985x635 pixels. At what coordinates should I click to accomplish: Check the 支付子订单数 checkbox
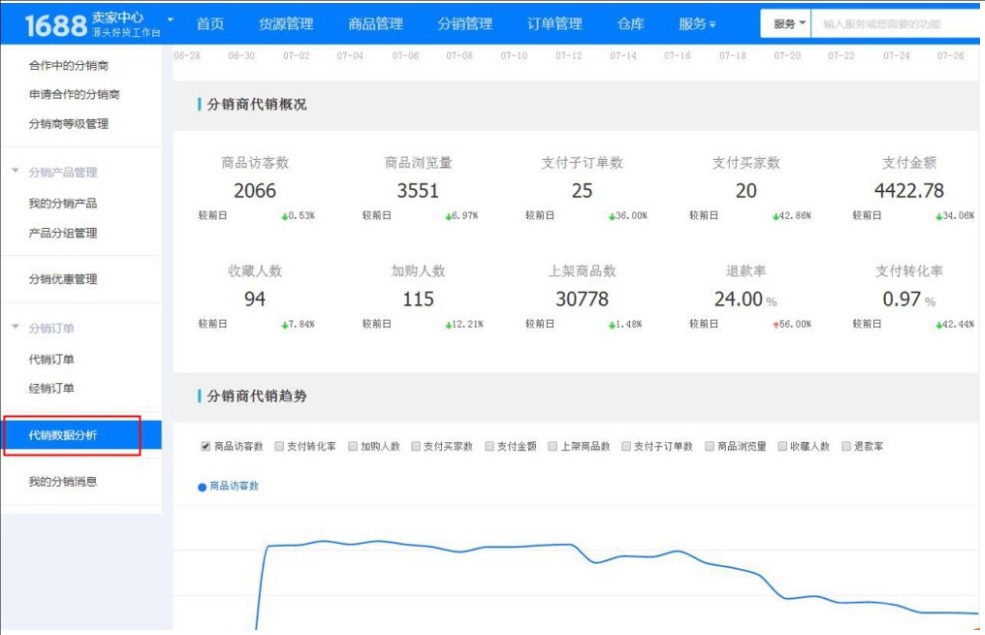click(x=626, y=446)
